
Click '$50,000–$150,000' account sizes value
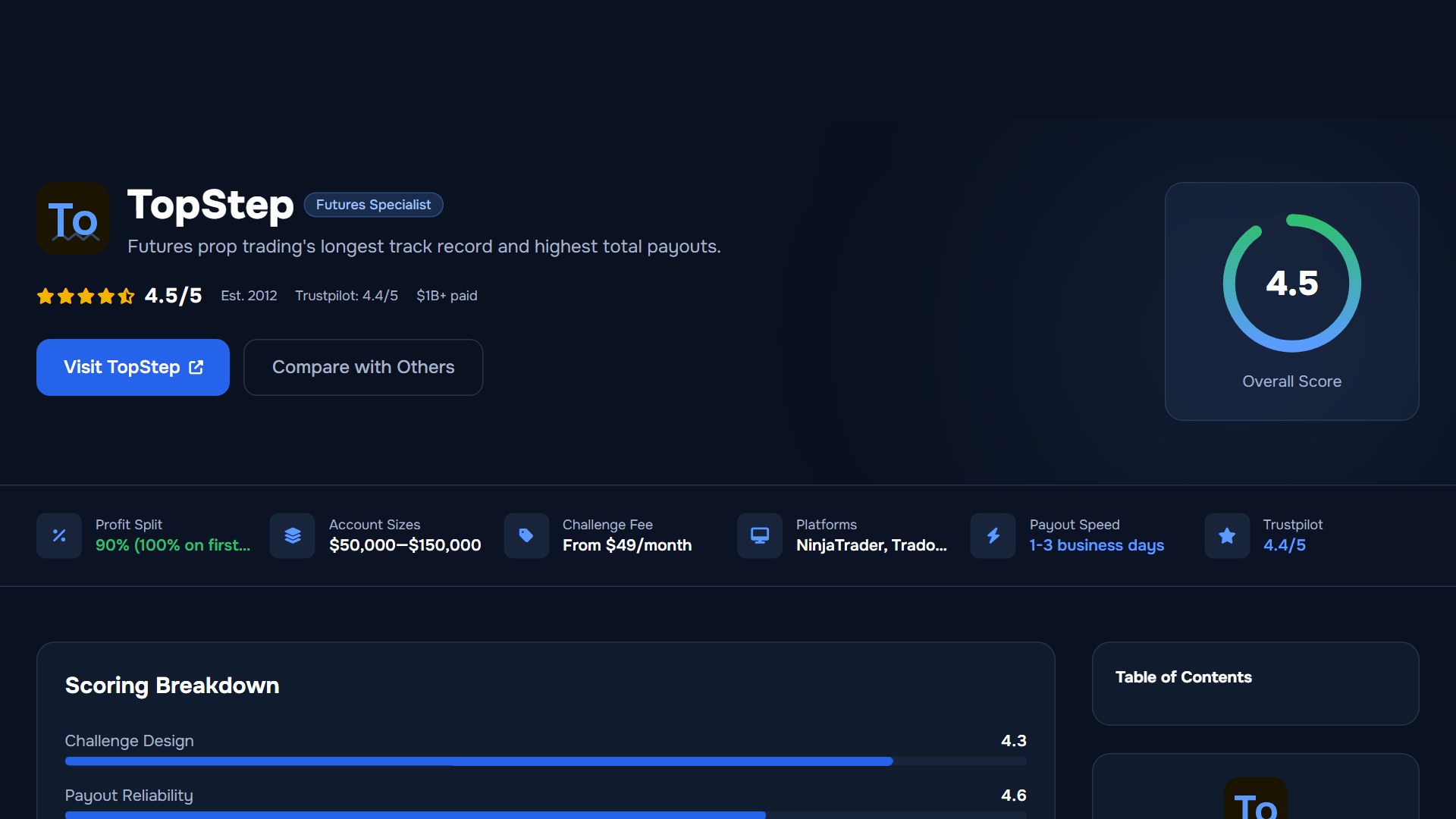[x=405, y=545]
